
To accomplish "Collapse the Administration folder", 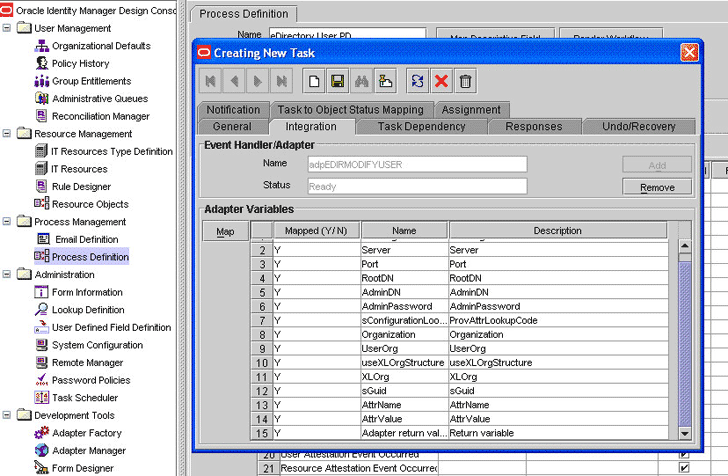I will pyautogui.click(x=6, y=274).
